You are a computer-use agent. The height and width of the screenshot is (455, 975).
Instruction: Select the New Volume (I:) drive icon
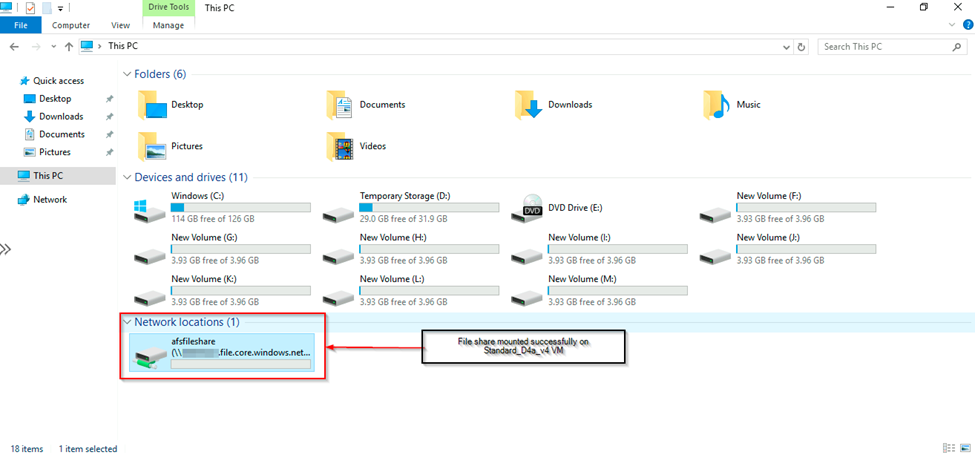click(x=527, y=256)
